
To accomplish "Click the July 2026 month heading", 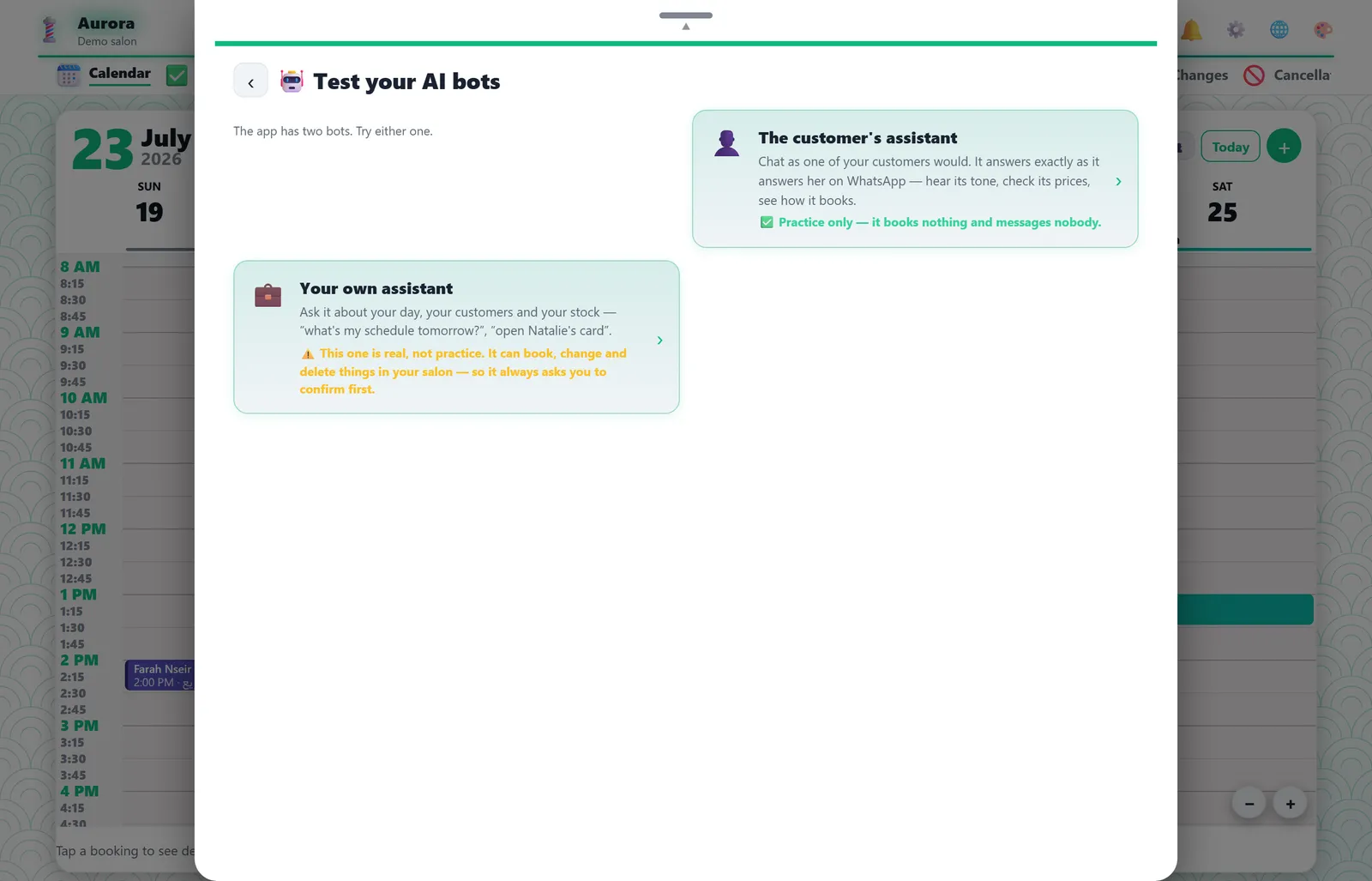I will 165,147.
